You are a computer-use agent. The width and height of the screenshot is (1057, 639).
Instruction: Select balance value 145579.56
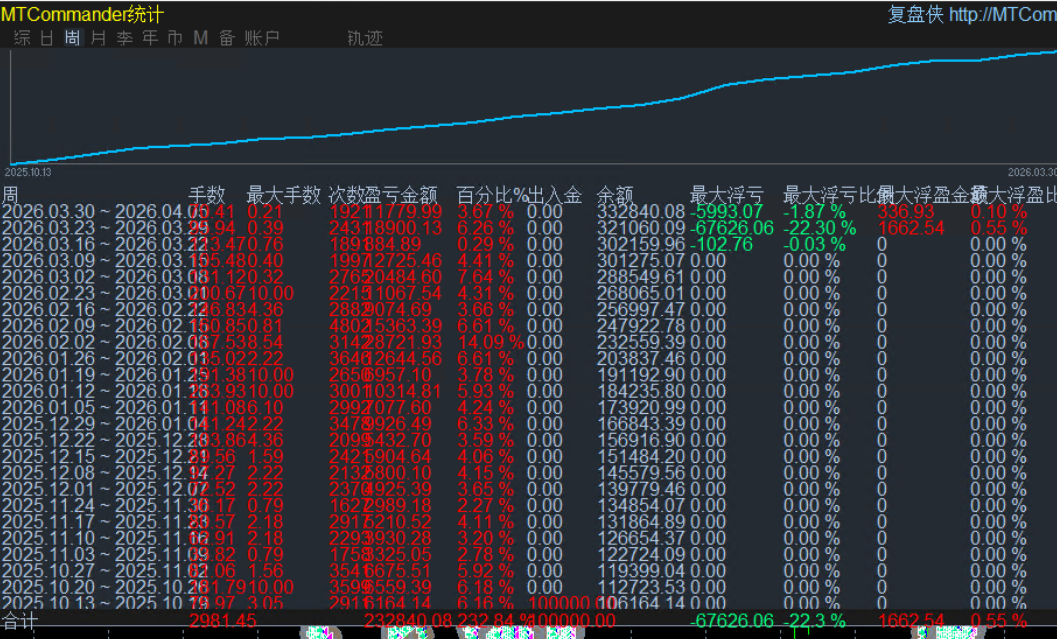pos(640,473)
